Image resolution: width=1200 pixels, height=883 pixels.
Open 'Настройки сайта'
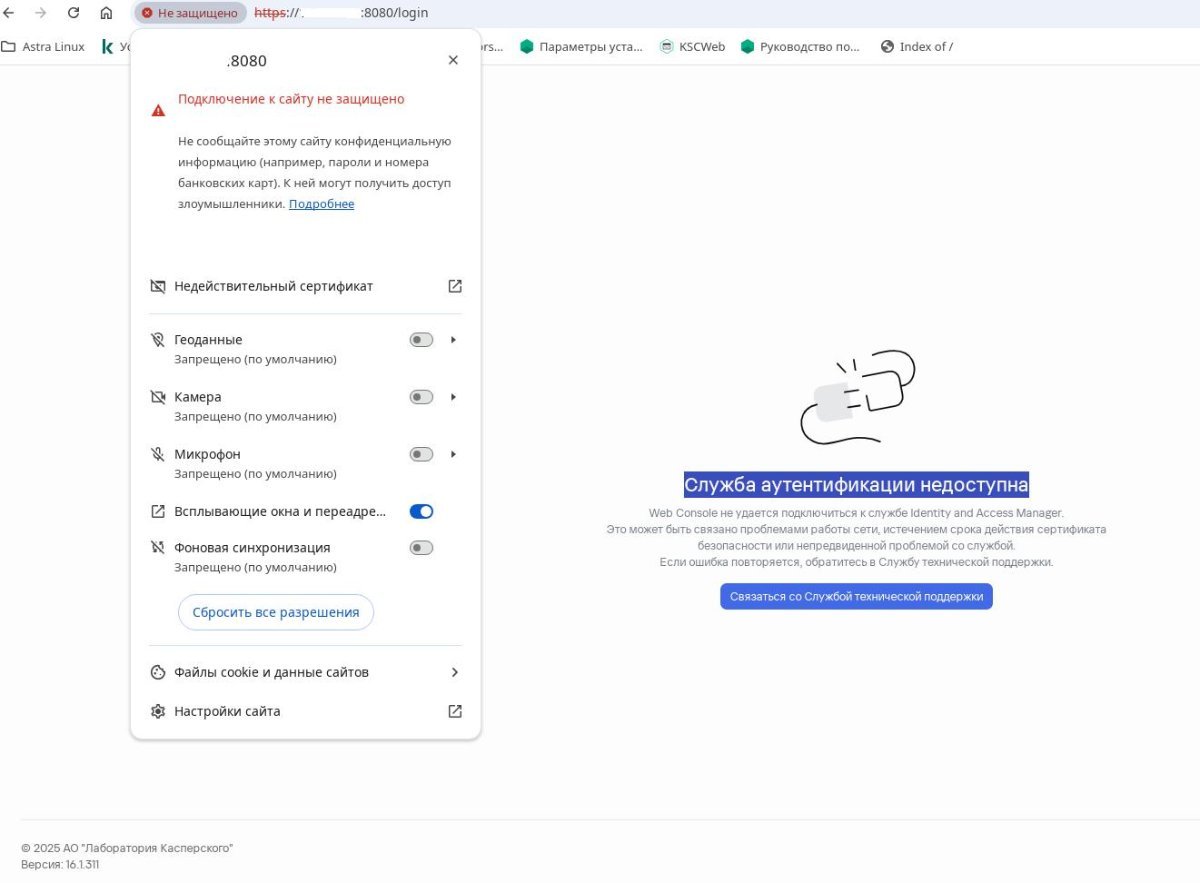(x=305, y=711)
